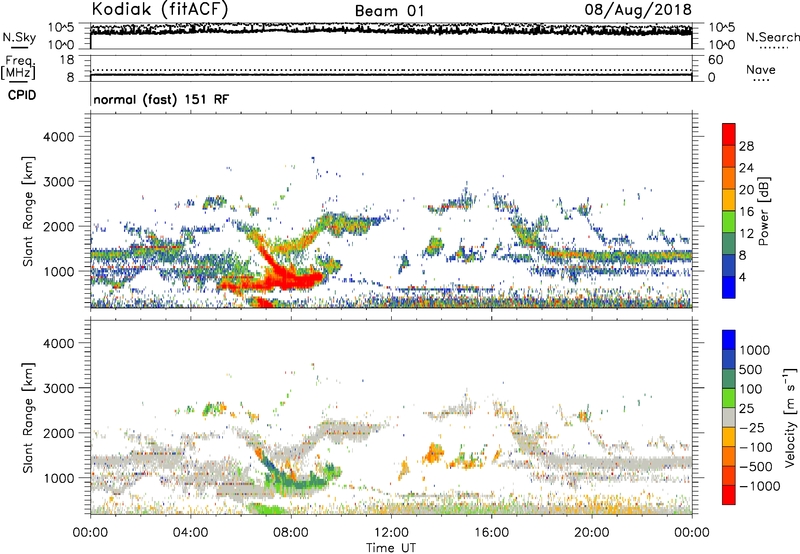The image size is (800, 554).
Task: Click the "16" label on Power colorbar
Action: [746, 212]
